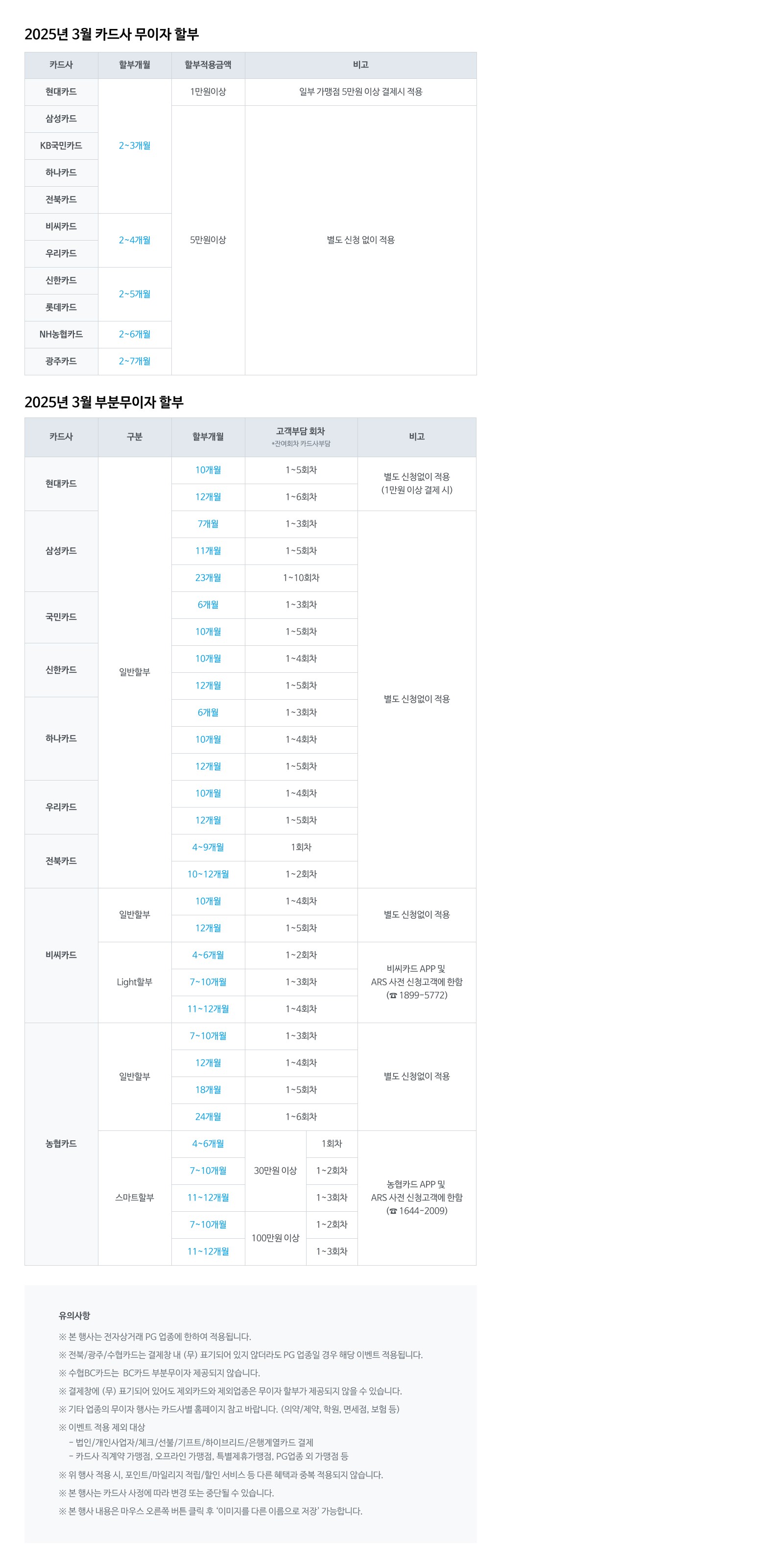The width and height of the screenshot is (761, 1568).
Task: Click the 유의사항 notice heading
Action: (74, 1315)
